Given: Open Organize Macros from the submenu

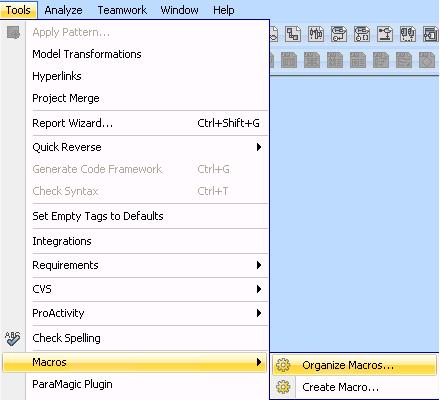Looking at the screenshot, I should (354, 365).
